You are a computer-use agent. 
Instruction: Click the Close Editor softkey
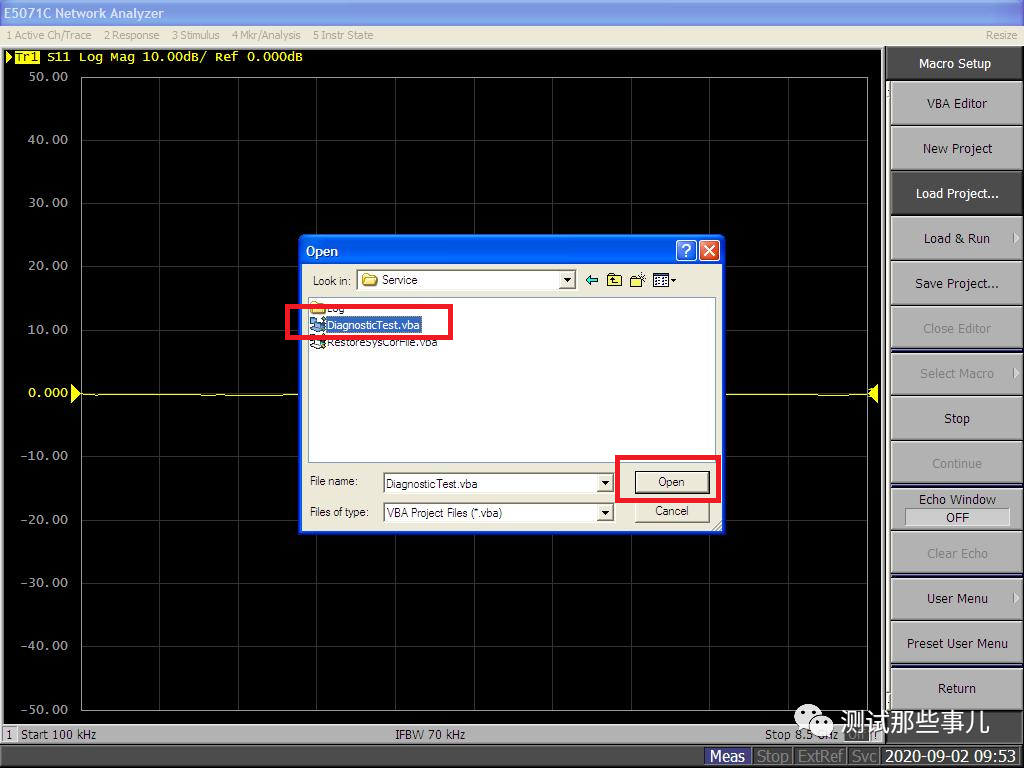coord(956,328)
